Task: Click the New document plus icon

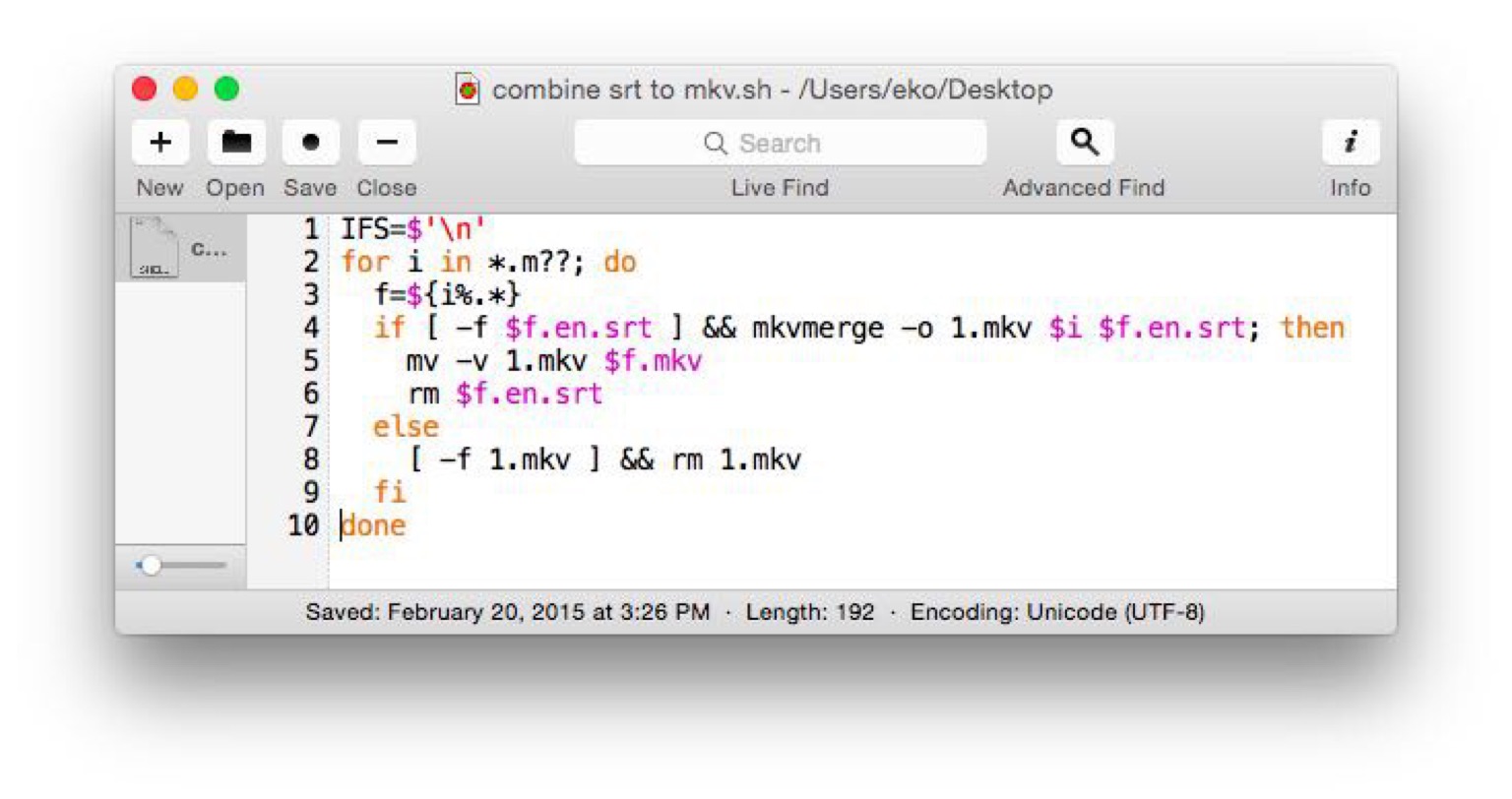Action: point(159,143)
